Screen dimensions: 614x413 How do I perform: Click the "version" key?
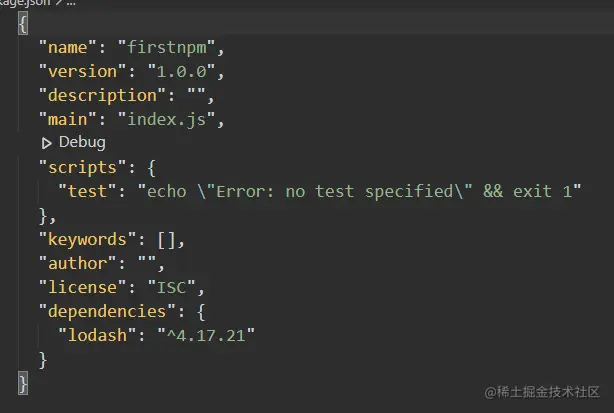[82, 72]
